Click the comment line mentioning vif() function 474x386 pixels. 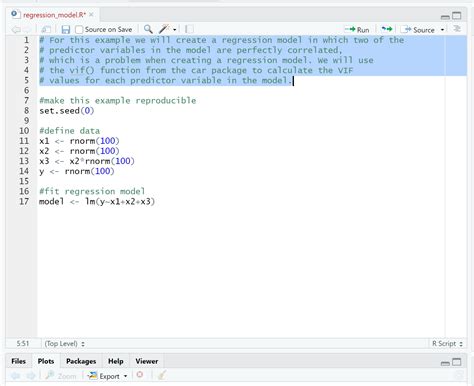[196, 70]
